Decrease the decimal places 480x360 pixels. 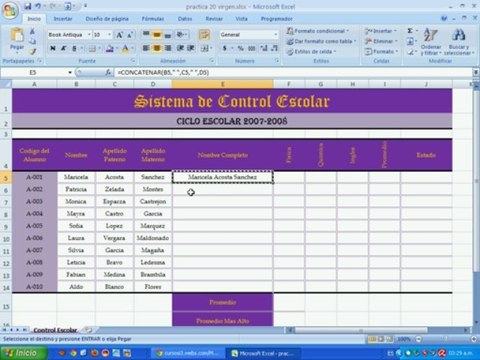point(274,48)
